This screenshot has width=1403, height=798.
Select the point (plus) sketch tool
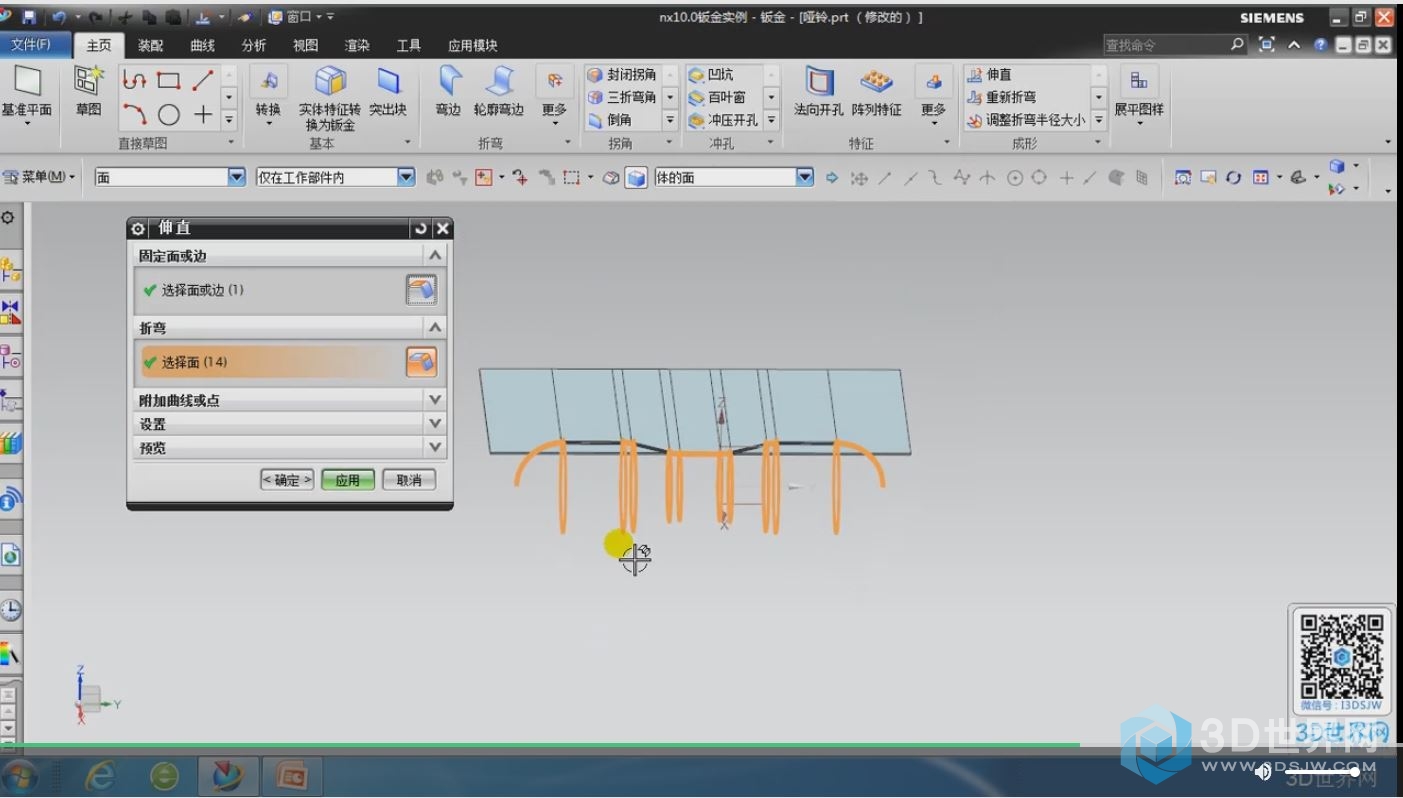(203, 115)
